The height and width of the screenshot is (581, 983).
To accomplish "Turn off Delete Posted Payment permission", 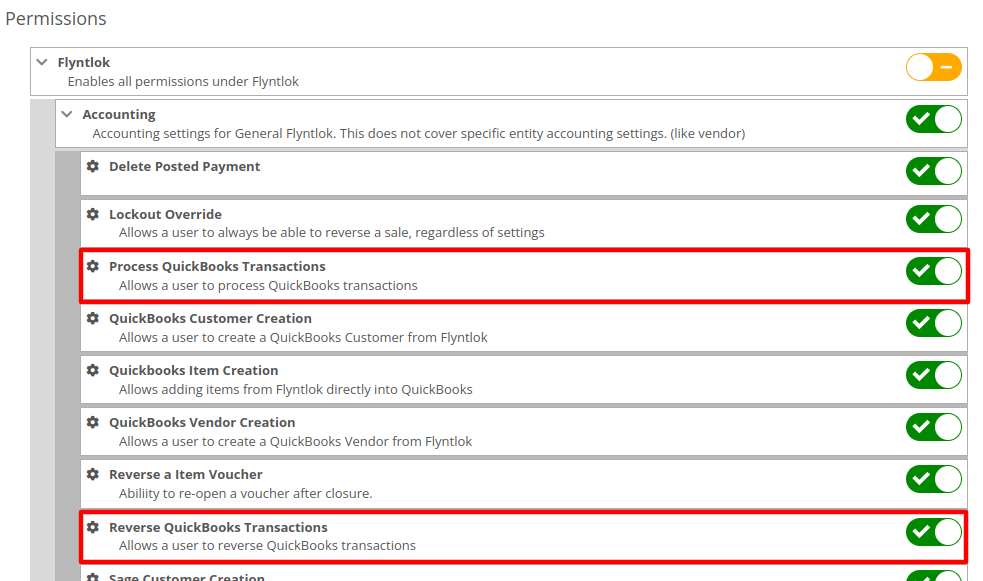I will [933, 171].
